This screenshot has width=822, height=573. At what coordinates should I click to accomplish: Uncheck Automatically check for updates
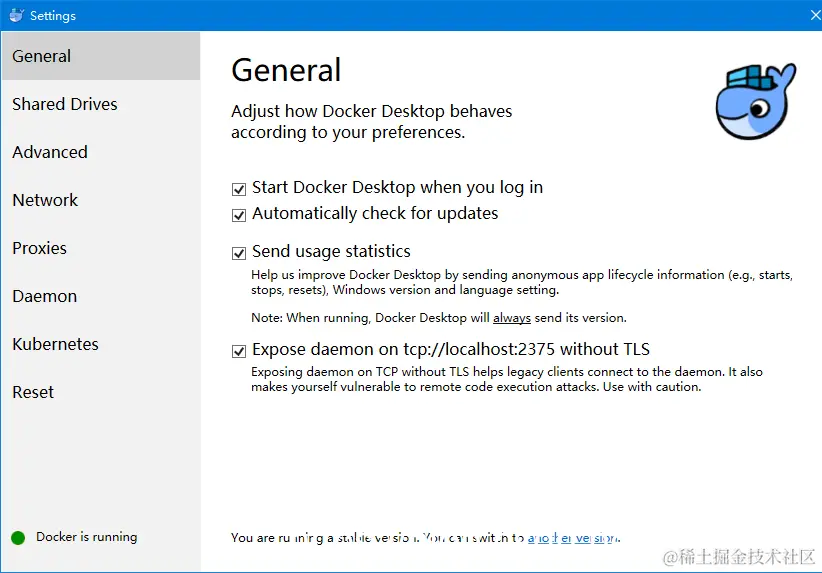pos(239,215)
